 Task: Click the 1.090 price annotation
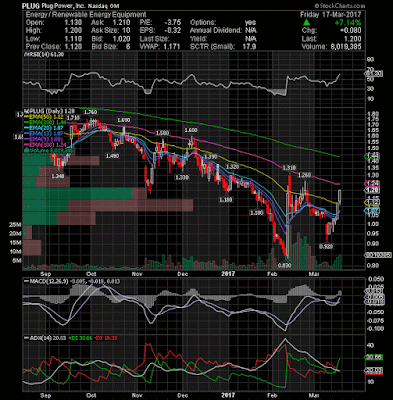(x=257, y=212)
